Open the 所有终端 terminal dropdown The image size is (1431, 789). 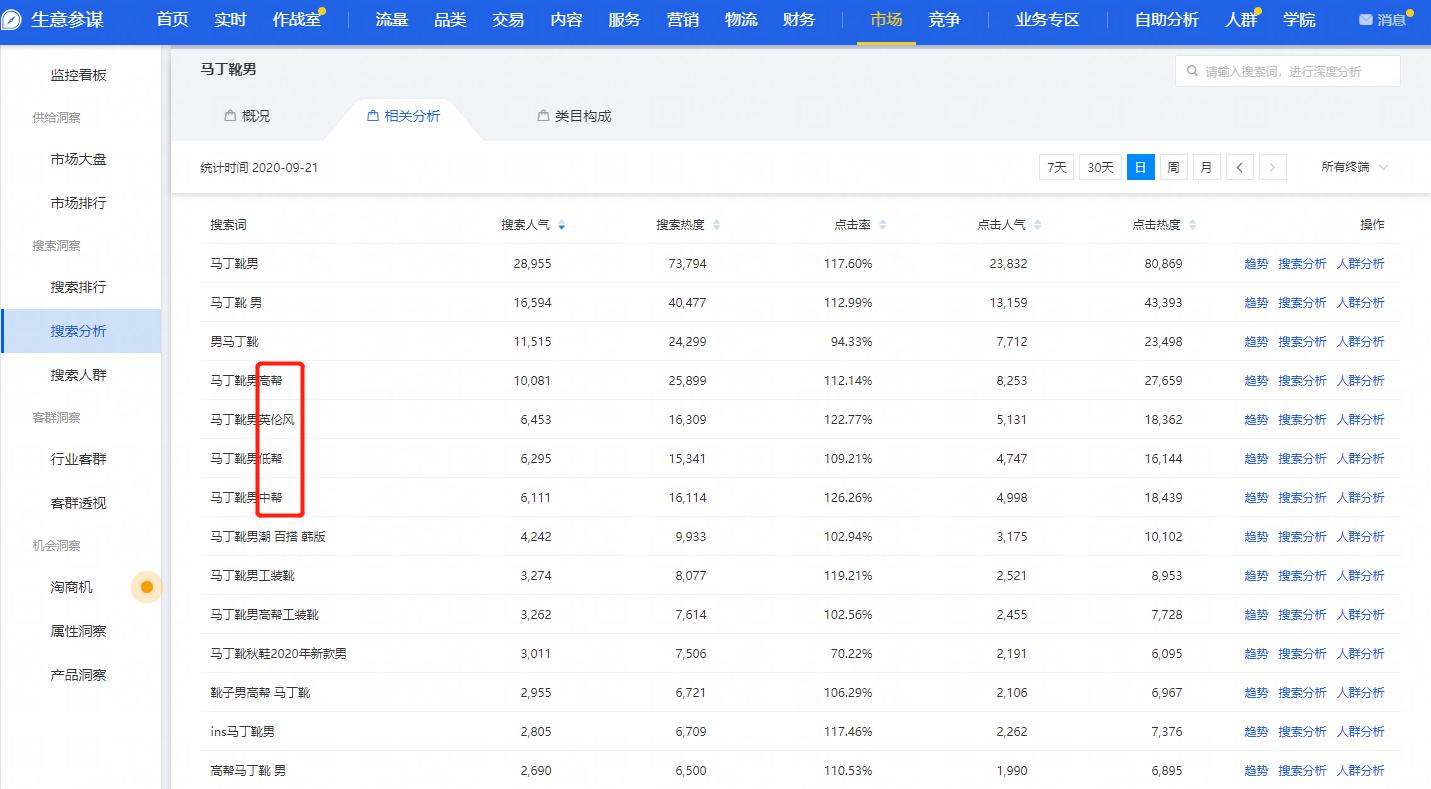1354,167
